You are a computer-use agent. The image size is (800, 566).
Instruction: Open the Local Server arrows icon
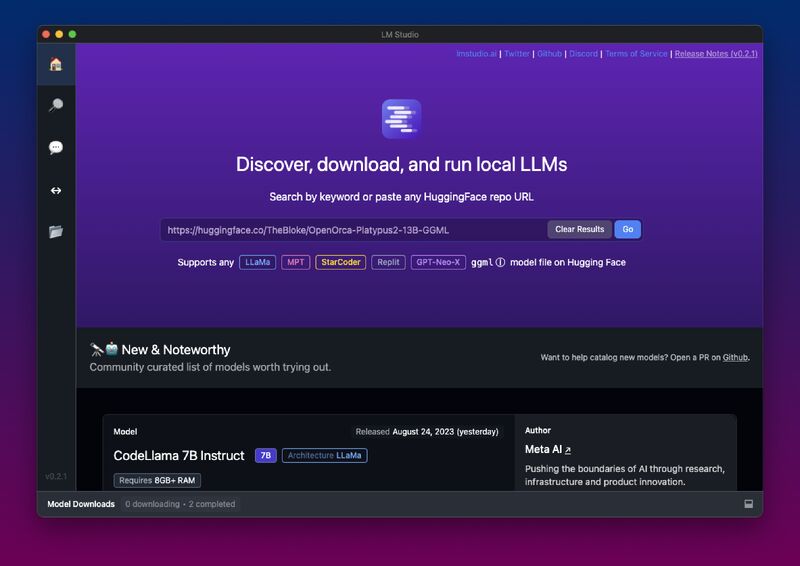click(56, 190)
